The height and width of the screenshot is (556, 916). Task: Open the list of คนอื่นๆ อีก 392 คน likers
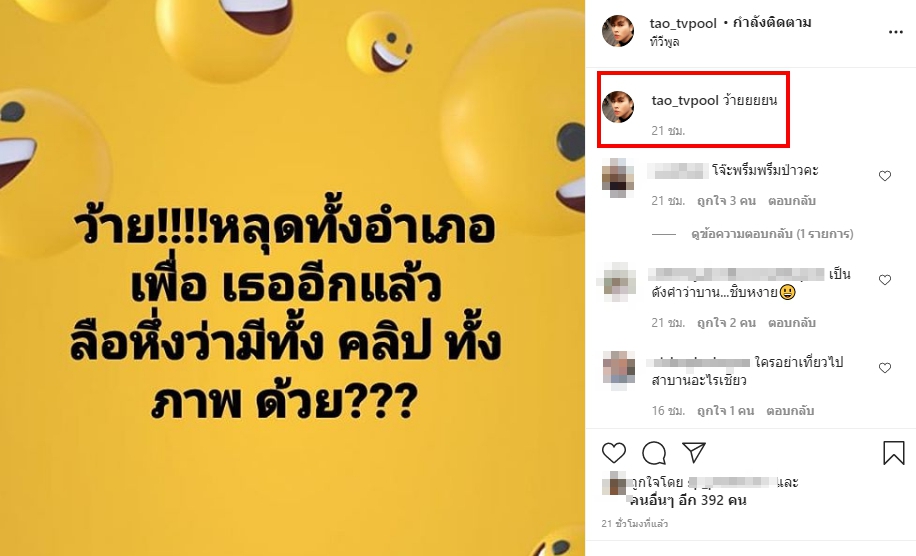[689, 501]
